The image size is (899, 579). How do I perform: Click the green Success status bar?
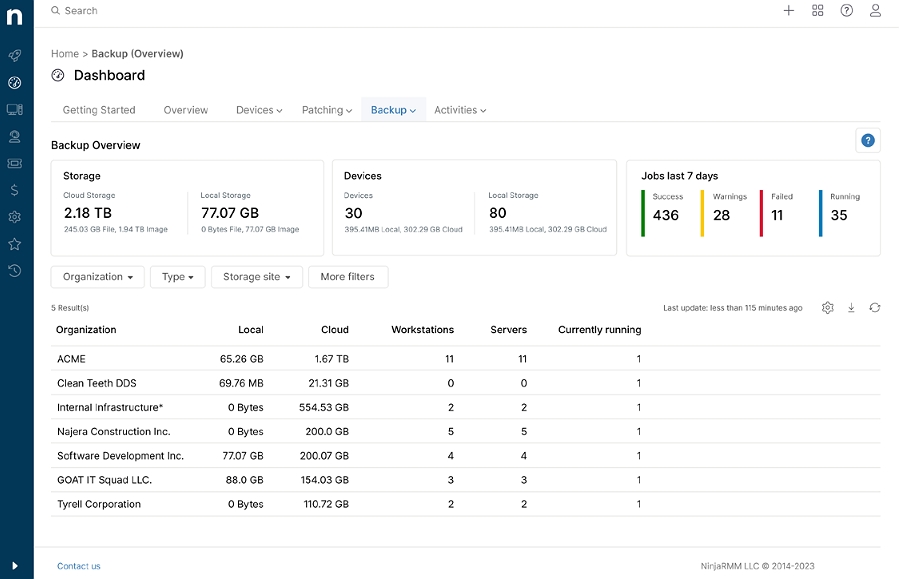(643, 213)
